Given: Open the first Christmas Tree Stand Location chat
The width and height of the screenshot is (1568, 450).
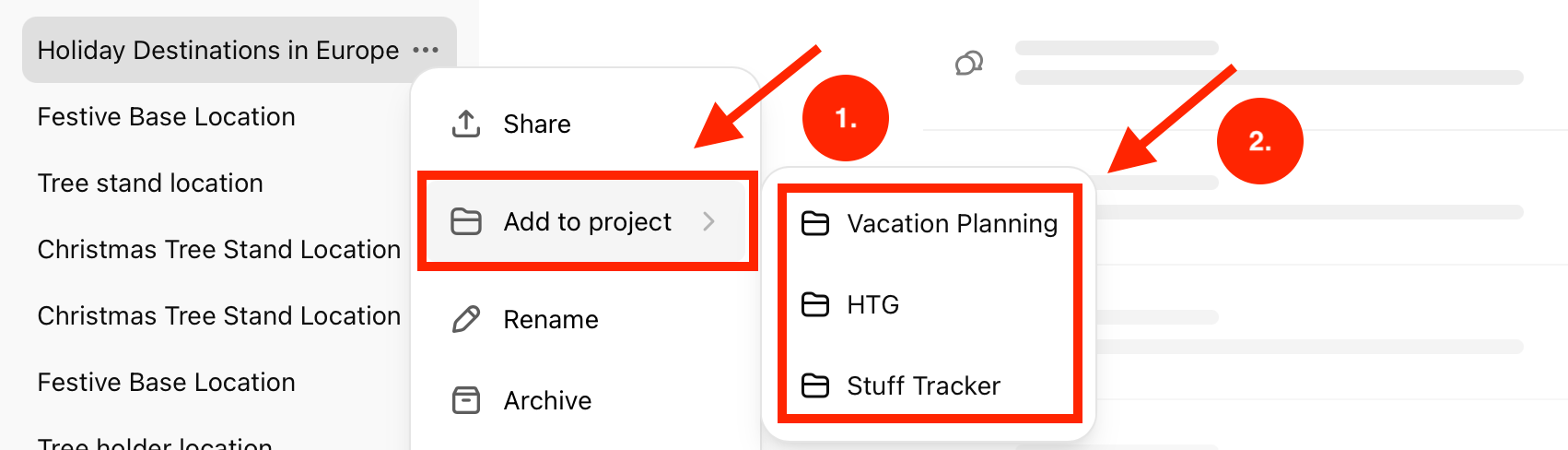Looking at the screenshot, I should (x=219, y=249).
